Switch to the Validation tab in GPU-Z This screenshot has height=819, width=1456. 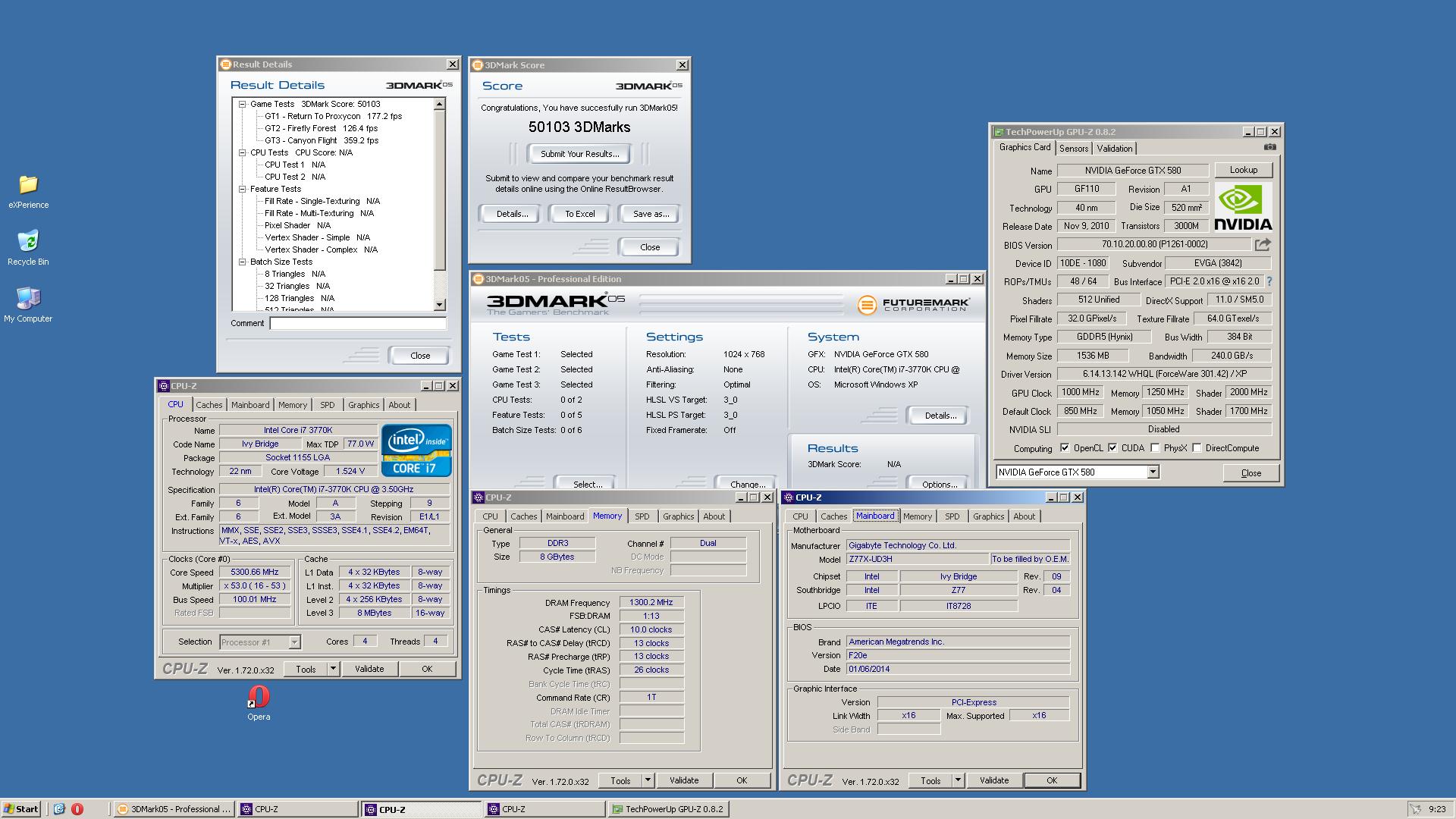[x=1114, y=149]
